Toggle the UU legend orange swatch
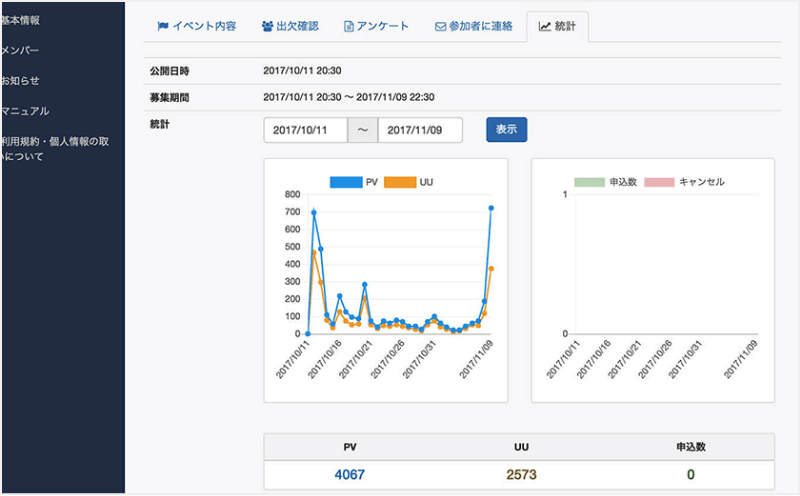The image size is (800, 496). (x=400, y=182)
